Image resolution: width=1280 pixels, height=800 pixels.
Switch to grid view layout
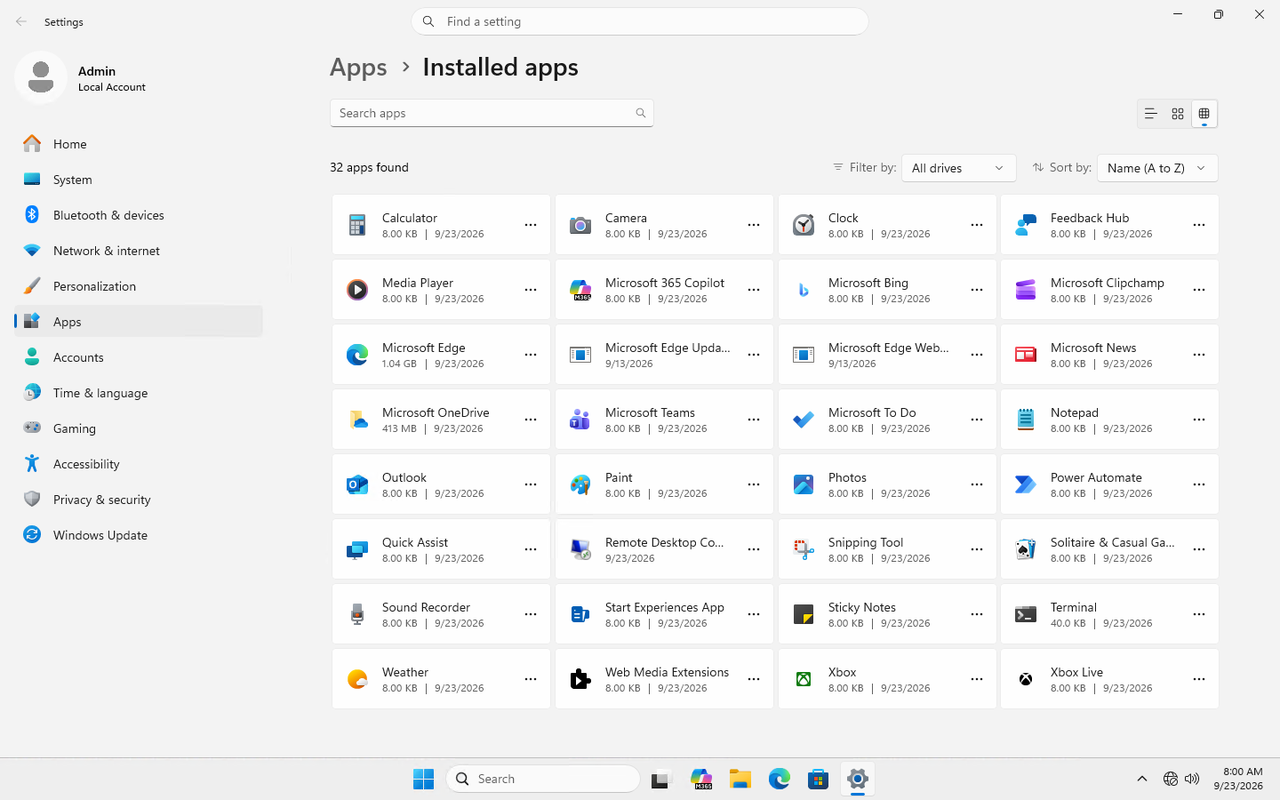1178,114
